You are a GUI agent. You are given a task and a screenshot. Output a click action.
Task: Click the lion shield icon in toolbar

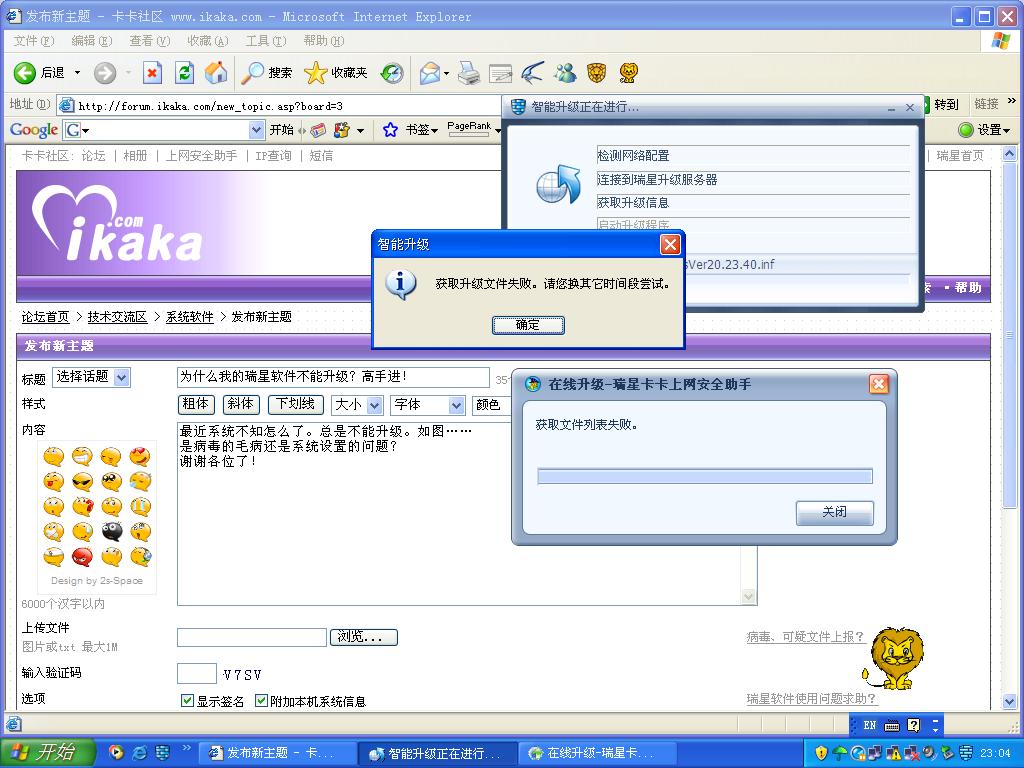pos(596,72)
